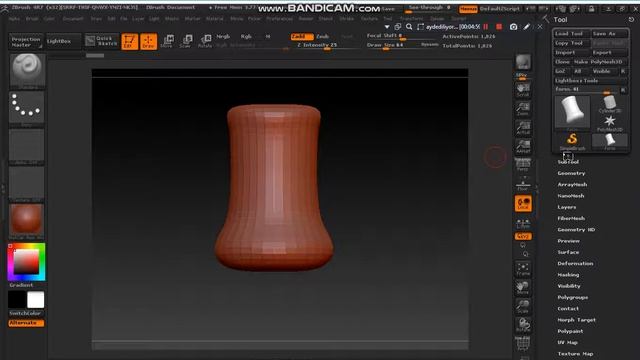Open the current brush thumbnail picker

(x=27, y=71)
